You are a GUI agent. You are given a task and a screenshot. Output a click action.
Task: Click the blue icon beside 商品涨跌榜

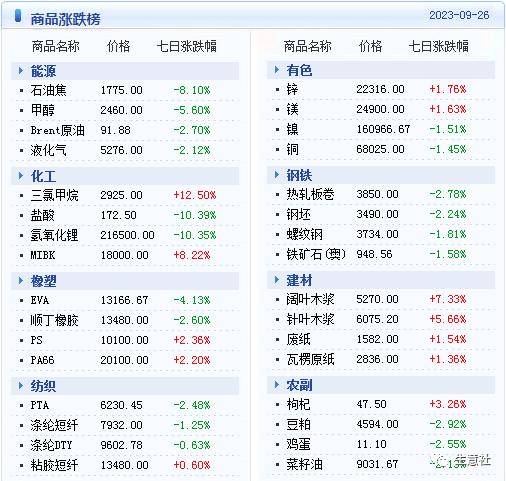[x=18, y=16]
